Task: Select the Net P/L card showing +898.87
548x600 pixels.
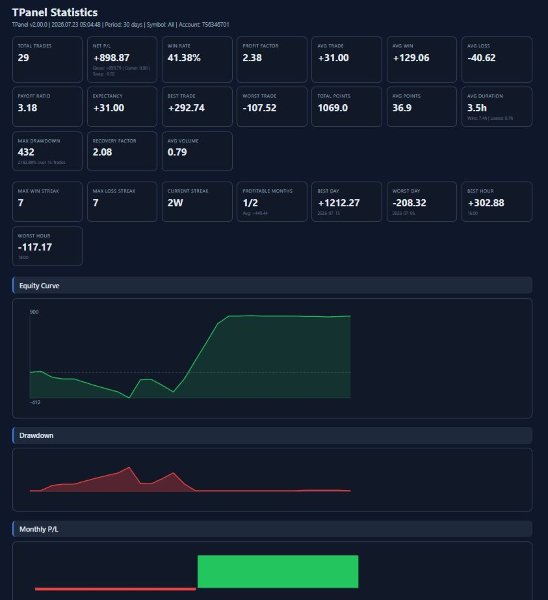Action: click(x=122, y=59)
